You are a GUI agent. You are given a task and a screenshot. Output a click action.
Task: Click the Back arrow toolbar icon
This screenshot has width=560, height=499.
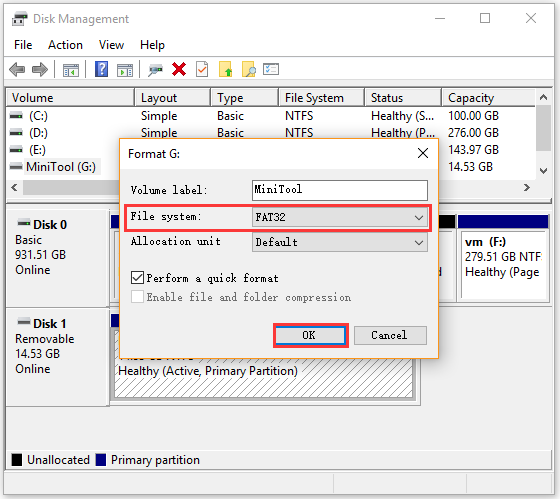[x=17, y=69]
